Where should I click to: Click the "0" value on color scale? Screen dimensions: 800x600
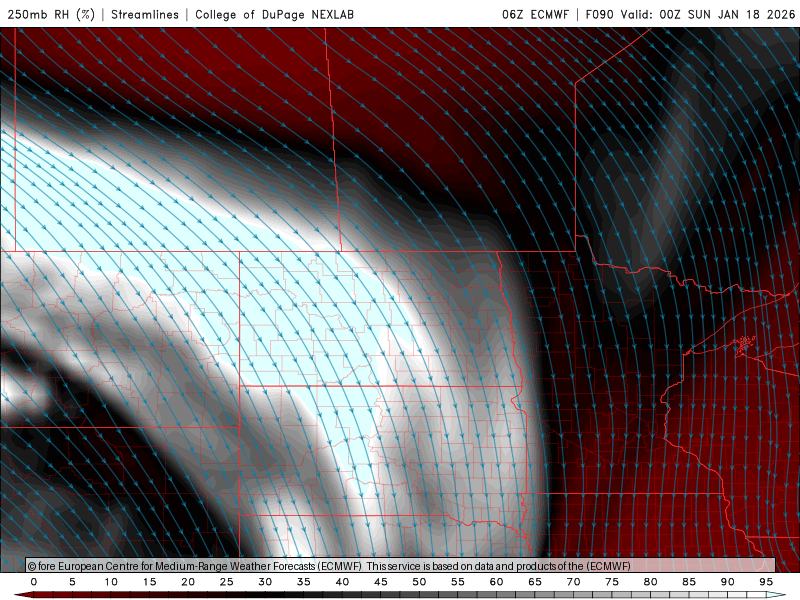(x=34, y=582)
